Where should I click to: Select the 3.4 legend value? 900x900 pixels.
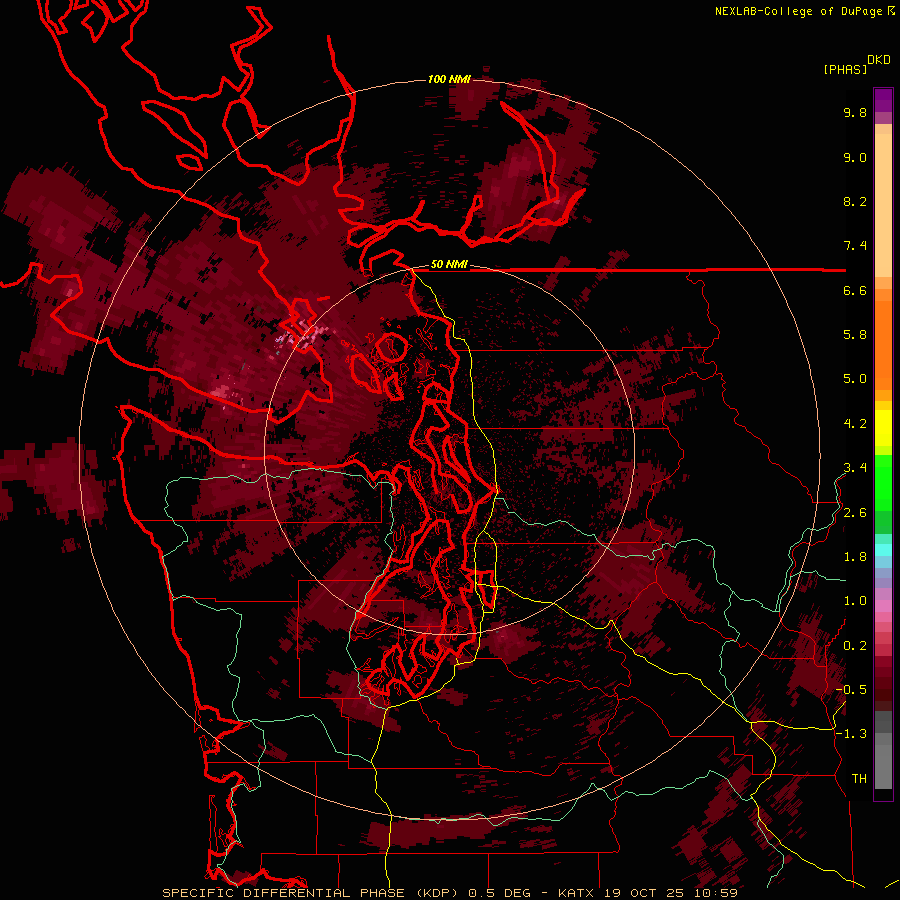855,468
